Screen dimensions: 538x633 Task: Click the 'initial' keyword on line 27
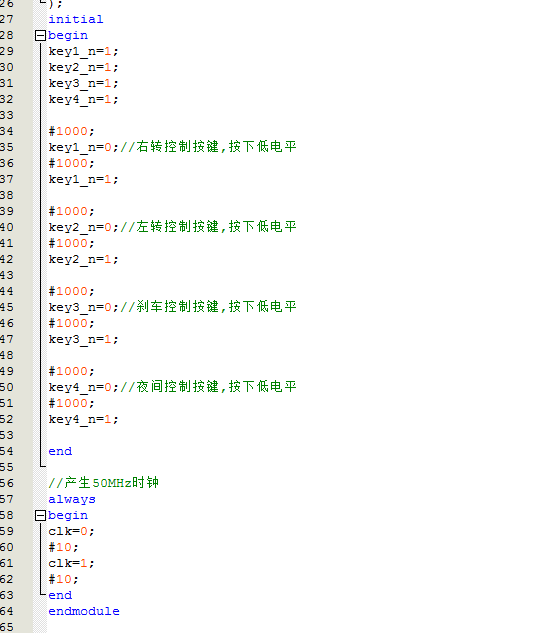point(76,19)
